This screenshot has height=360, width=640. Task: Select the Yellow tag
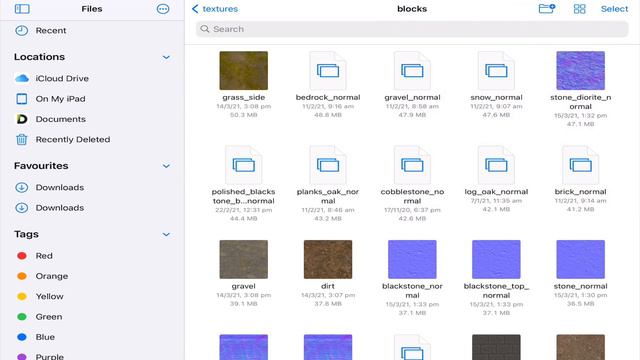tap(49, 296)
